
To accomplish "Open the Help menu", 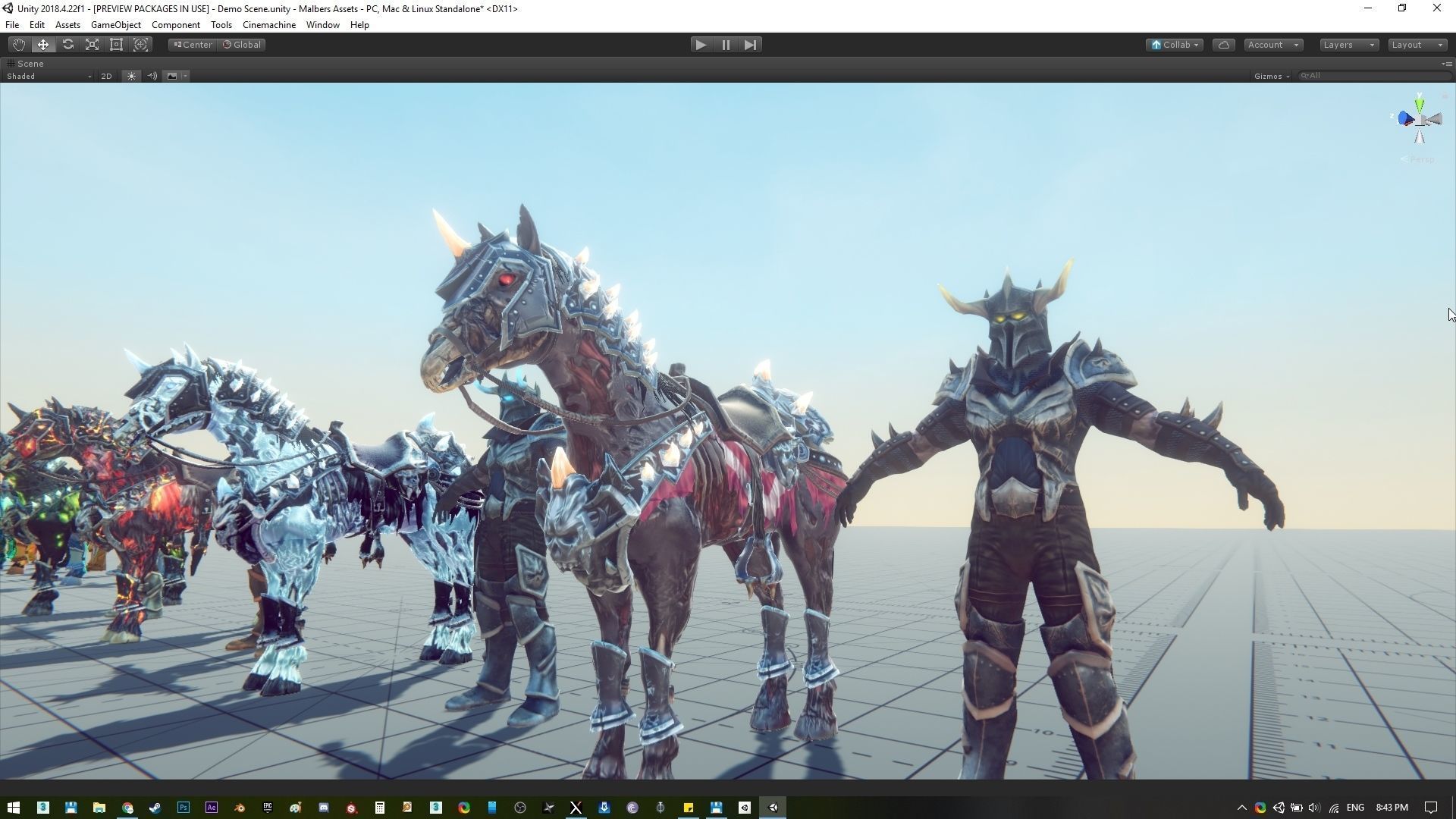I will pos(359,25).
